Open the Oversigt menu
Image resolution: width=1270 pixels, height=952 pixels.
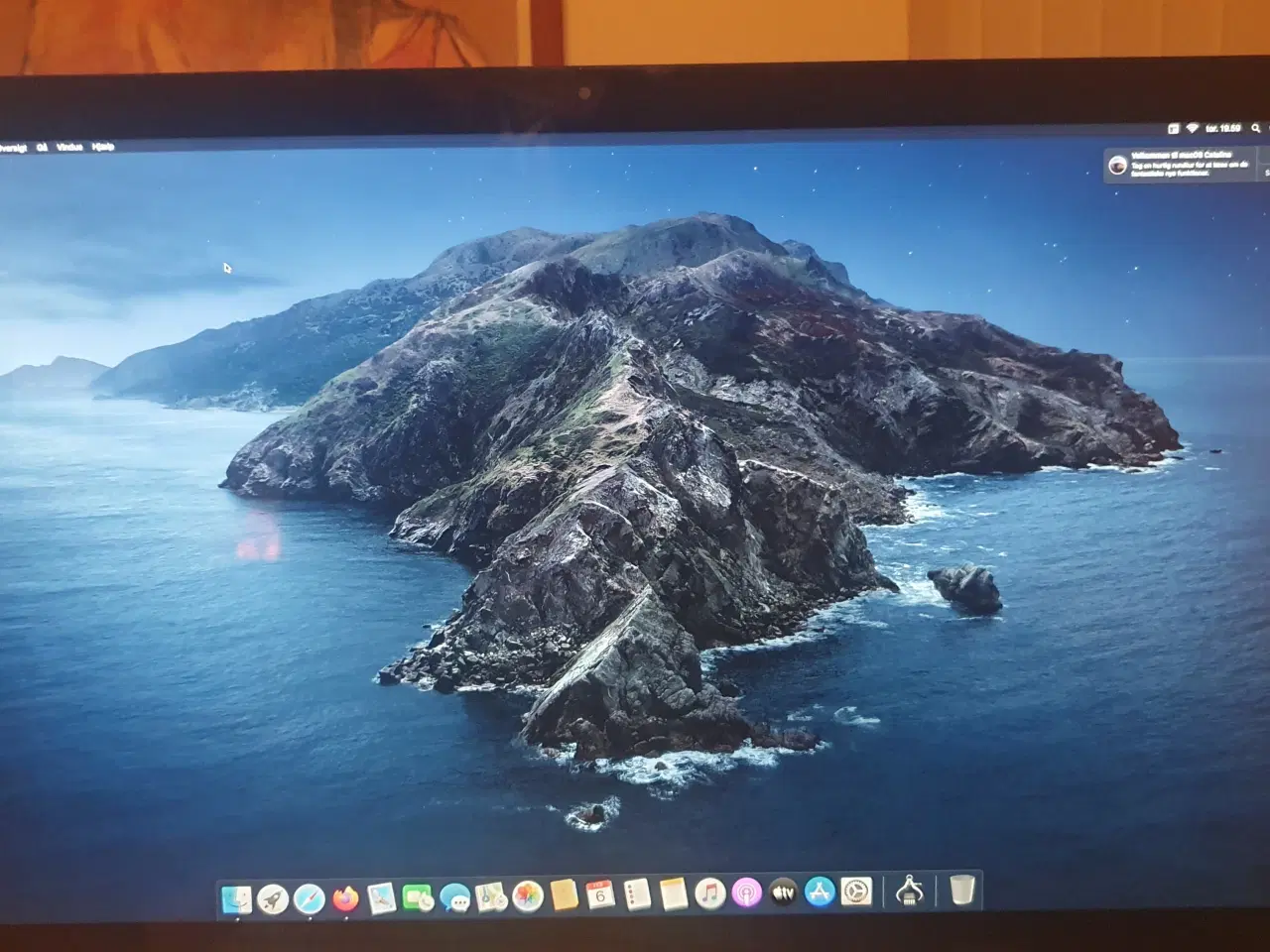[11, 146]
